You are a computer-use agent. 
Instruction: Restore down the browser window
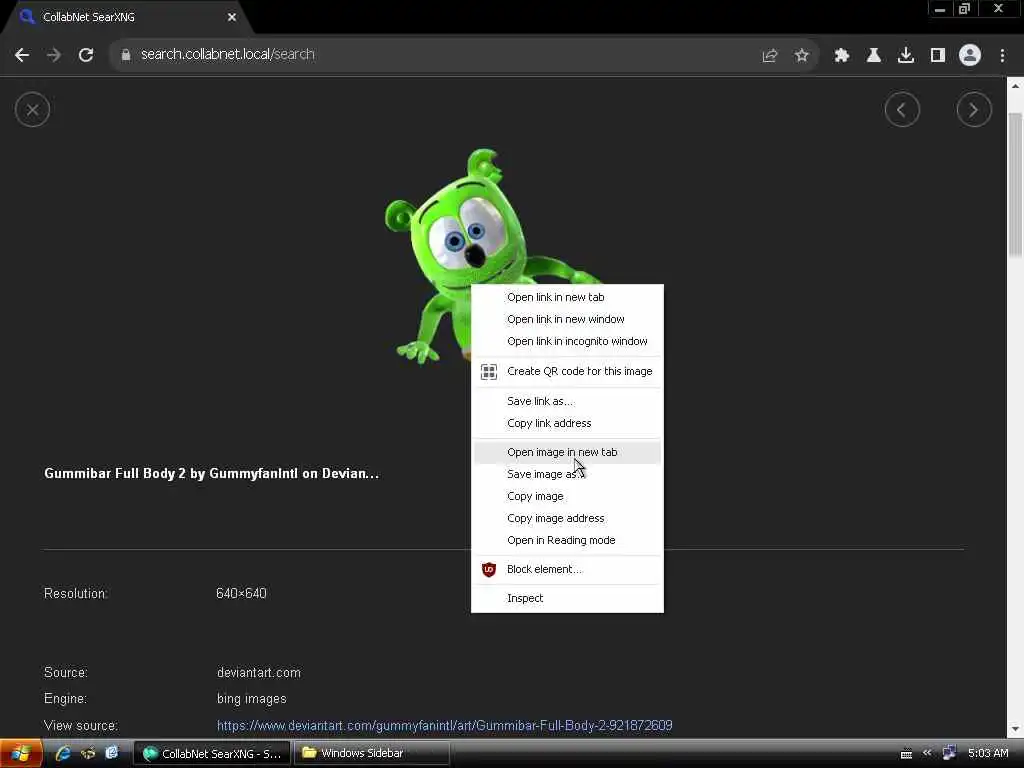click(x=965, y=9)
